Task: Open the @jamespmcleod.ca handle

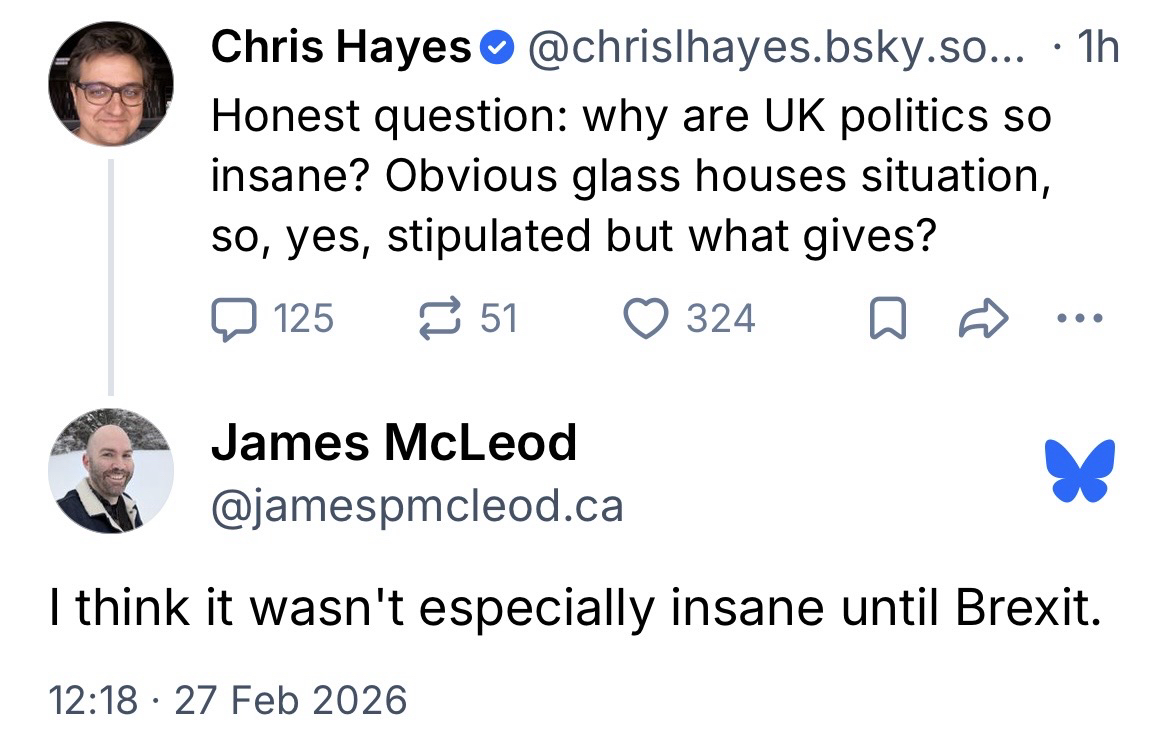Action: pyautogui.click(x=417, y=506)
